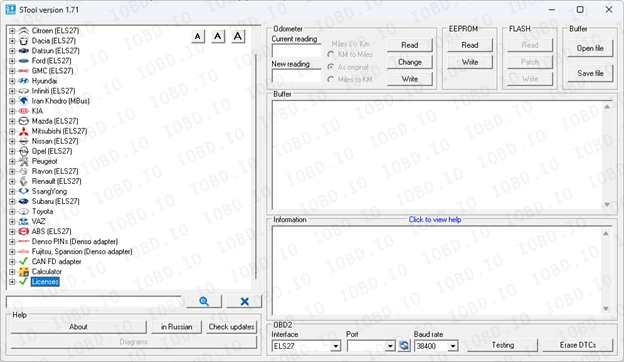Click the Calculator icon in the tree

pyautogui.click(x=24, y=272)
